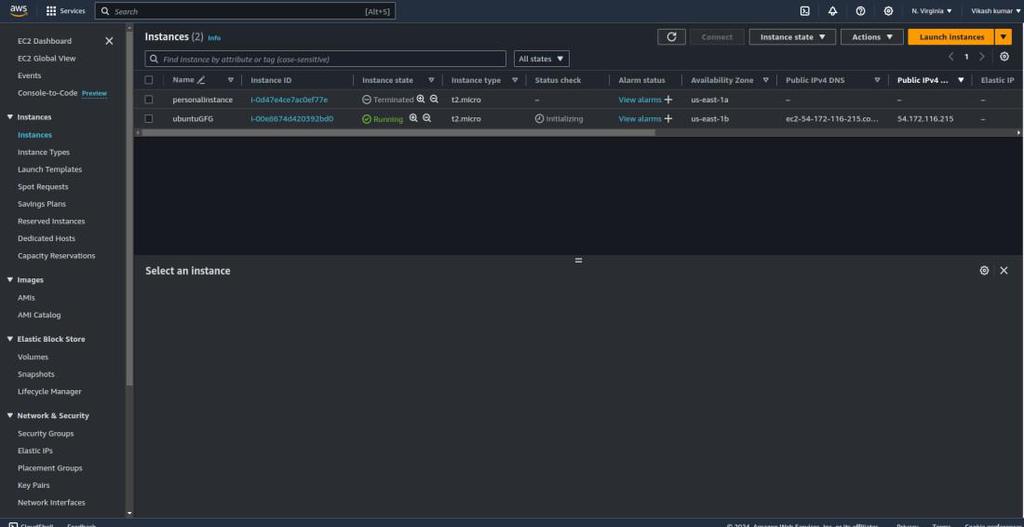Close the Select an instance panel

[x=1004, y=270]
